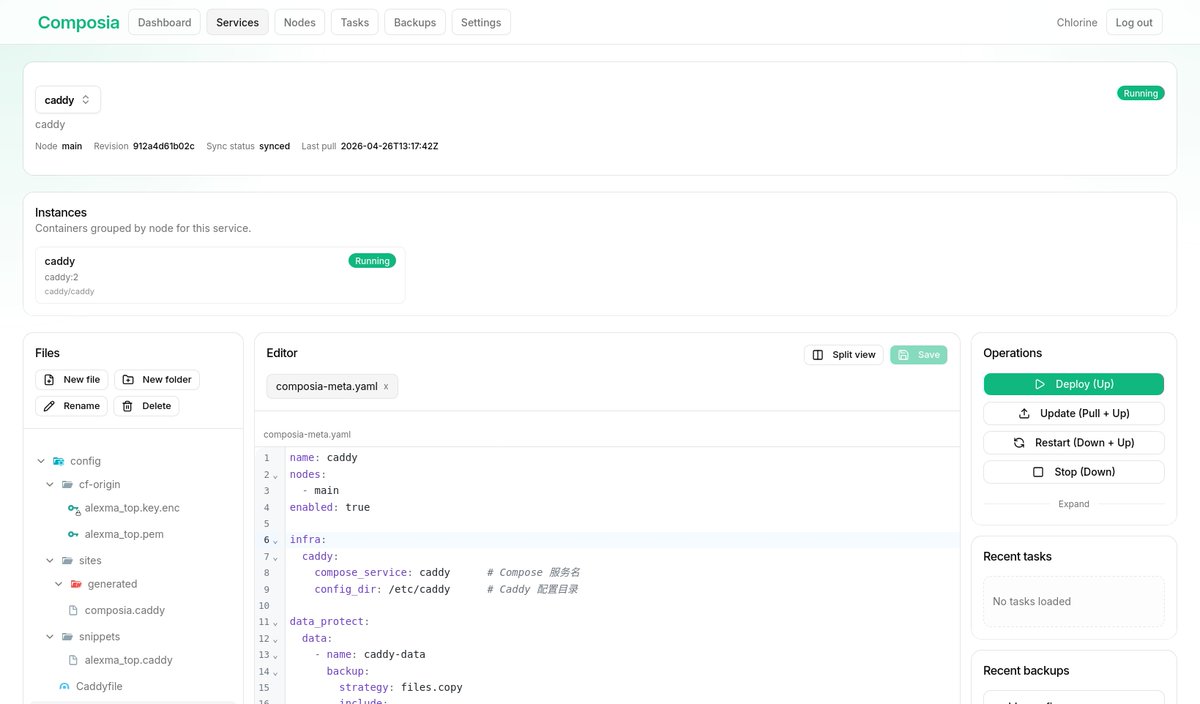Click the Rename button label
This screenshot has width=1200, height=704.
tap(81, 406)
